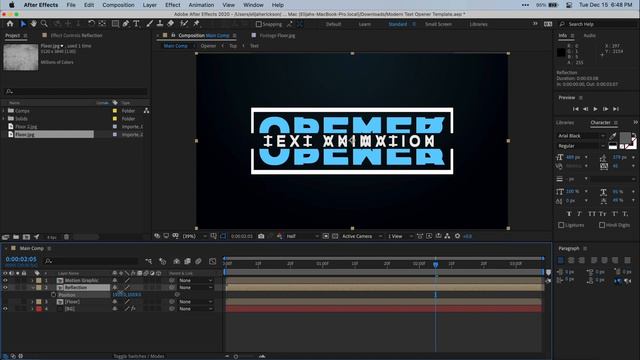Select the Pen tool
640x360 pixels.
(126, 24)
